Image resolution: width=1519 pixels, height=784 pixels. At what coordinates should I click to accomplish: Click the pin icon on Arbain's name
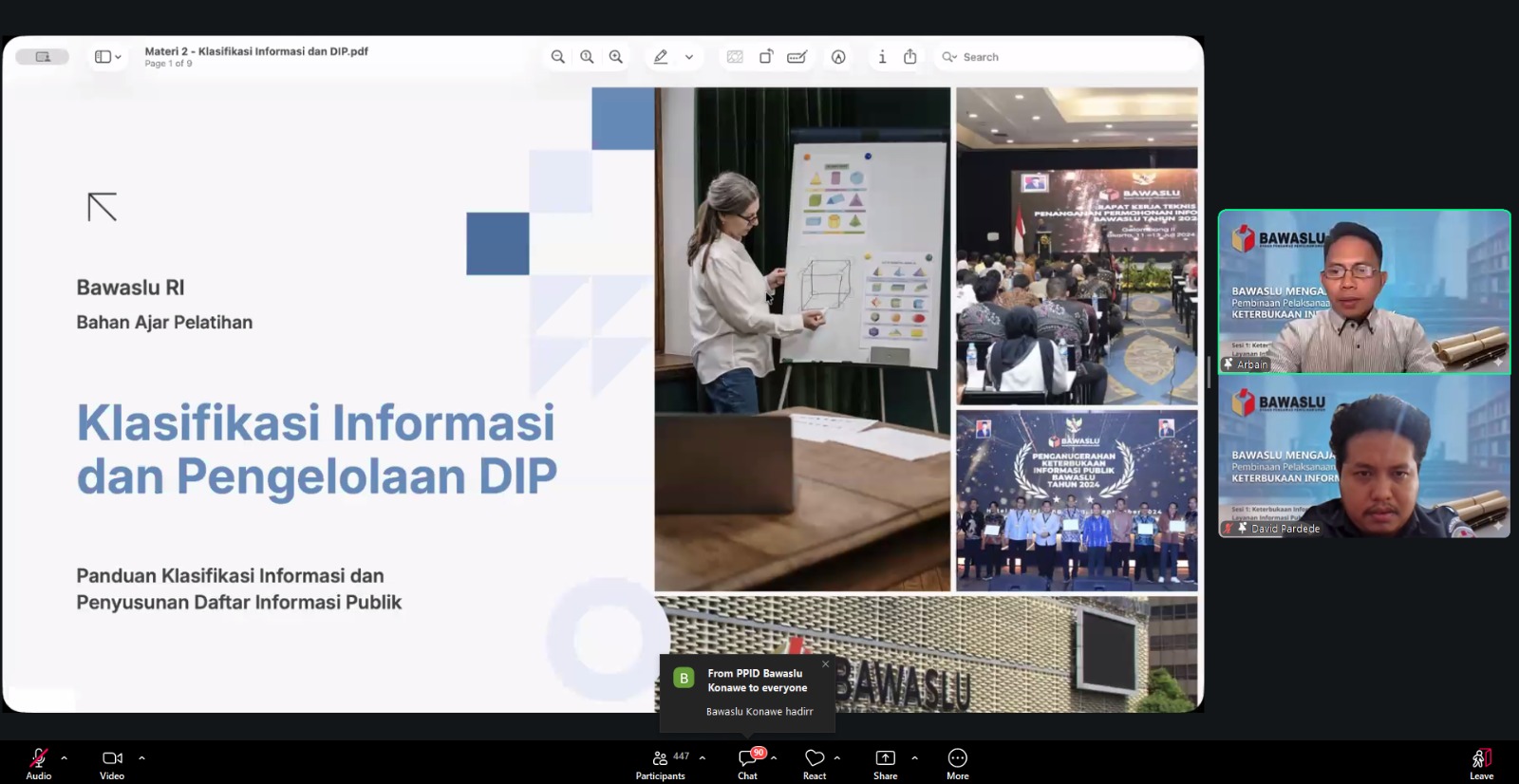point(1228,364)
